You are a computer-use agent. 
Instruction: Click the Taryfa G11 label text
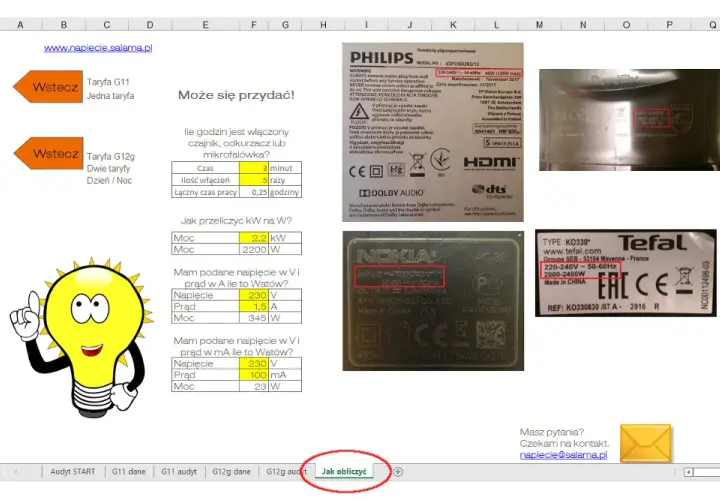(108, 82)
